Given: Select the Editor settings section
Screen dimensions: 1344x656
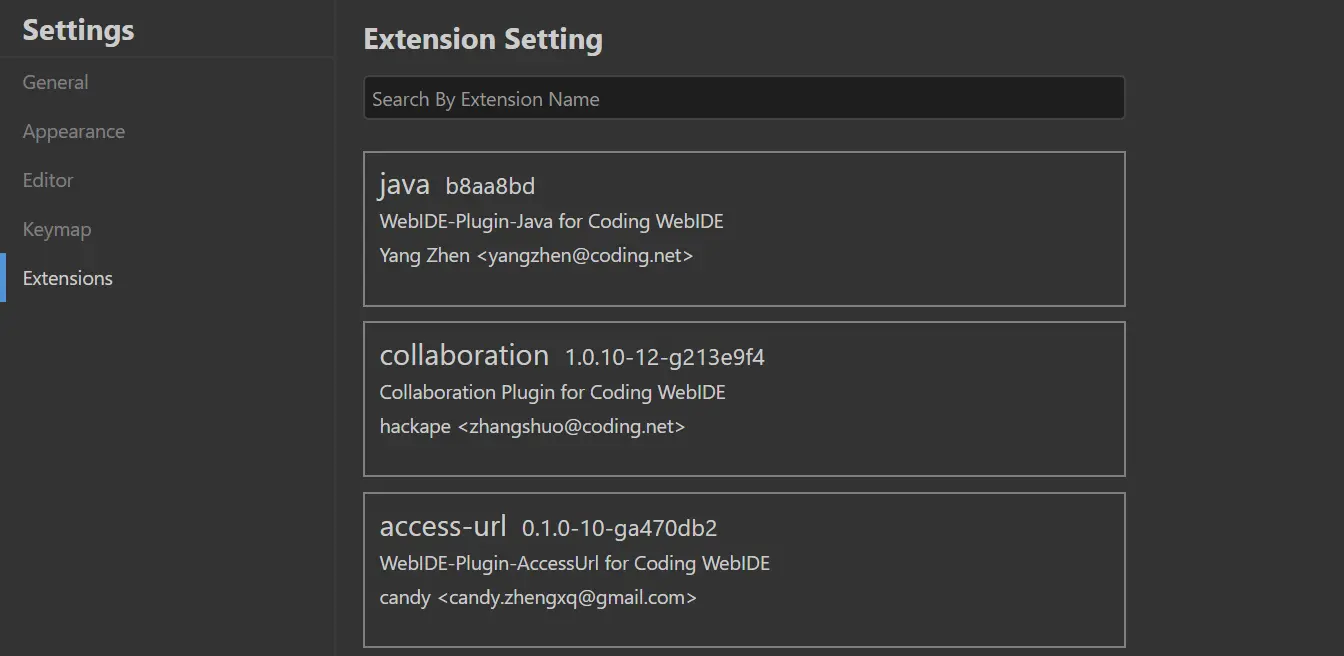Looking at the screenshot, I should click(47, 180).
